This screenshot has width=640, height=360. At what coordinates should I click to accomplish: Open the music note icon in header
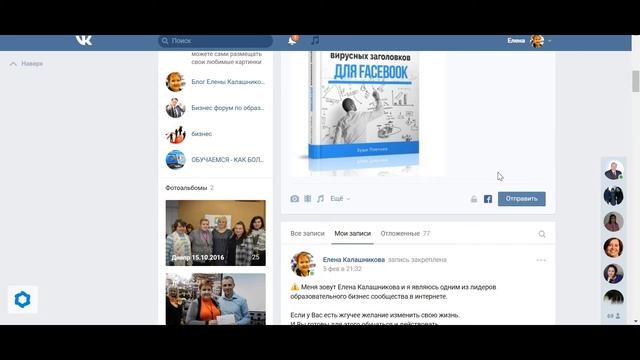coord(315,40)
